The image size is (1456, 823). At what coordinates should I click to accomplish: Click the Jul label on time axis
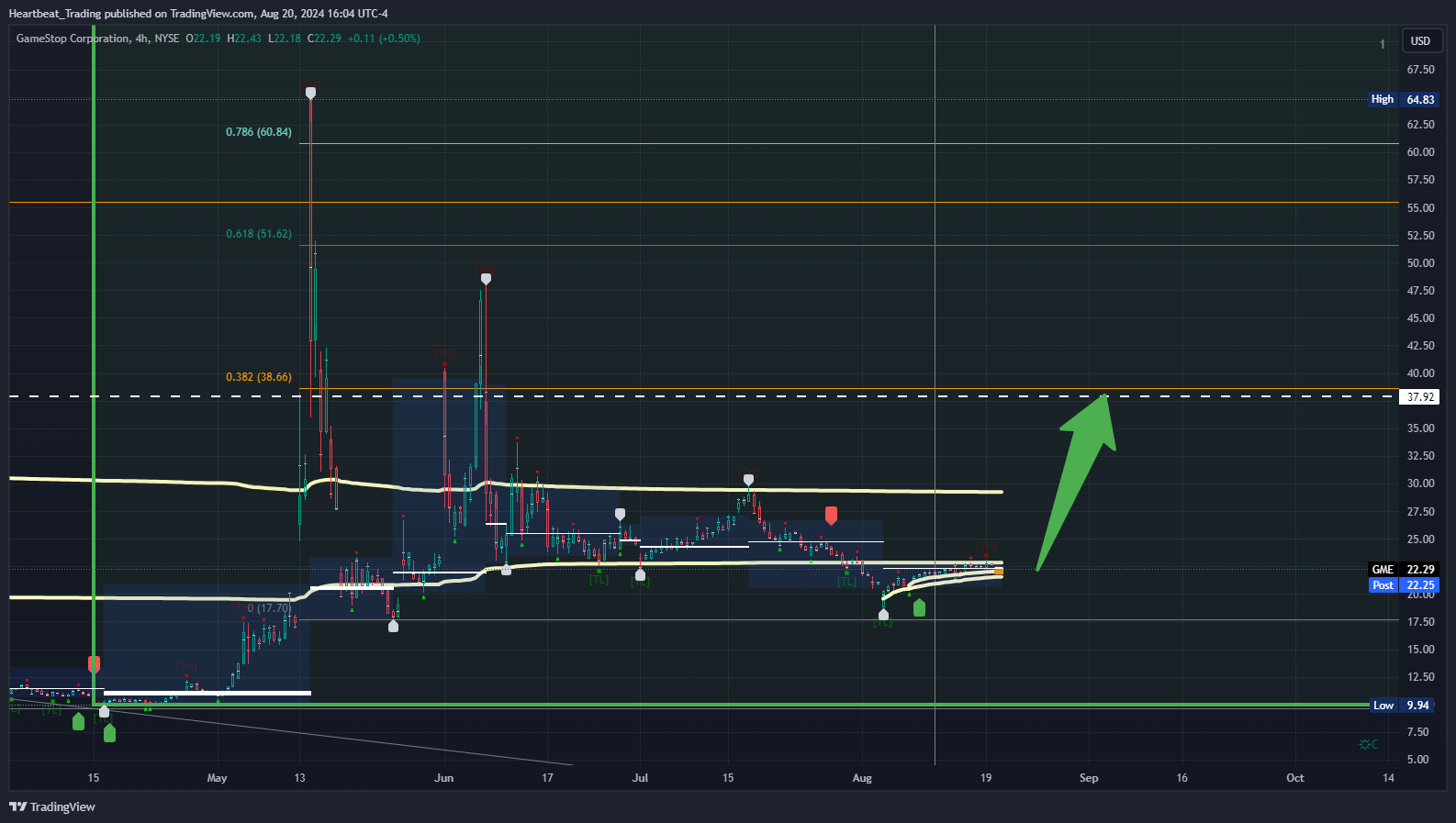[x=640, y=778]
